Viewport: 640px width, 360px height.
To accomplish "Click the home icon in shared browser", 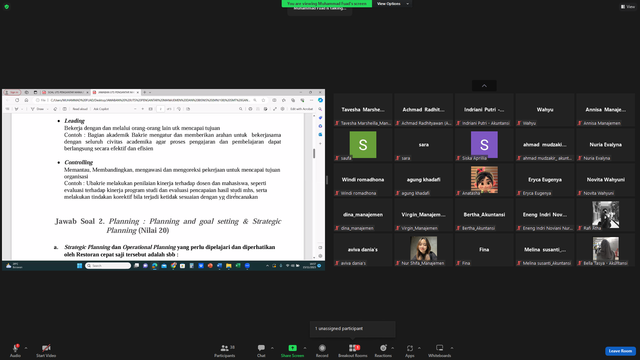I will (x=26, y=100).
